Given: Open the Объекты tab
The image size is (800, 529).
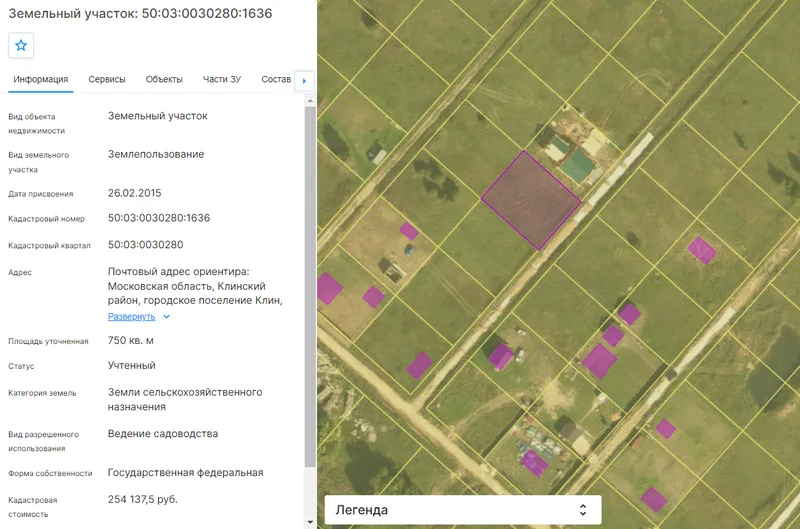Looking at the screenshot, I should coord(164,80).
